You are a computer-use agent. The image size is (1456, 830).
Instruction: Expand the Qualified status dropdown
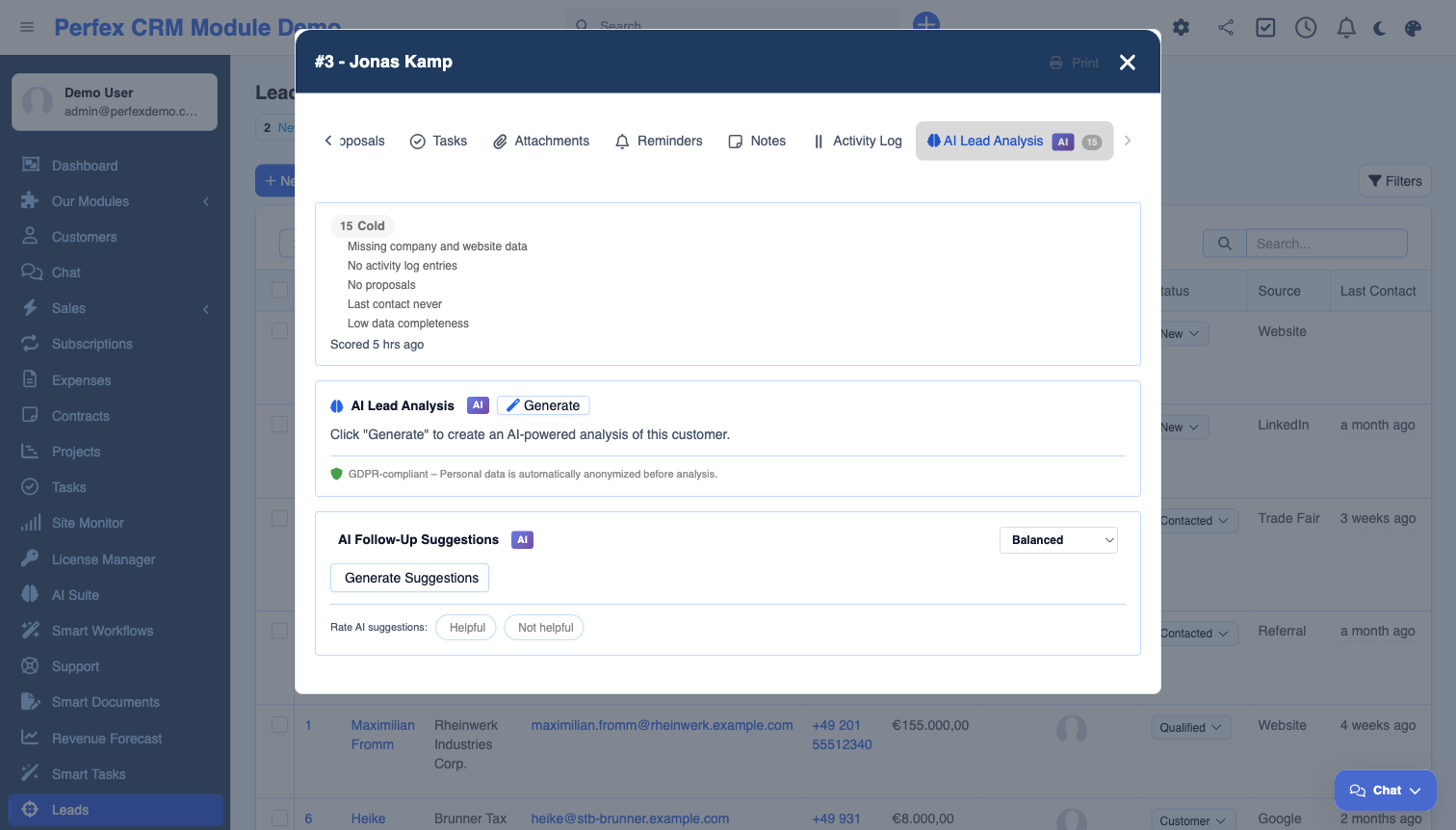coord(1190,728)
